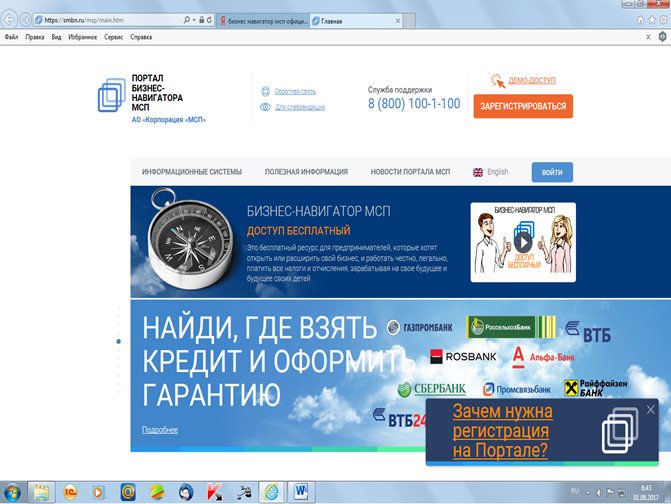This screenshot has width=671, height=504.
Task: Toggle visually impaired version eye icon
Action: [265, 107]
